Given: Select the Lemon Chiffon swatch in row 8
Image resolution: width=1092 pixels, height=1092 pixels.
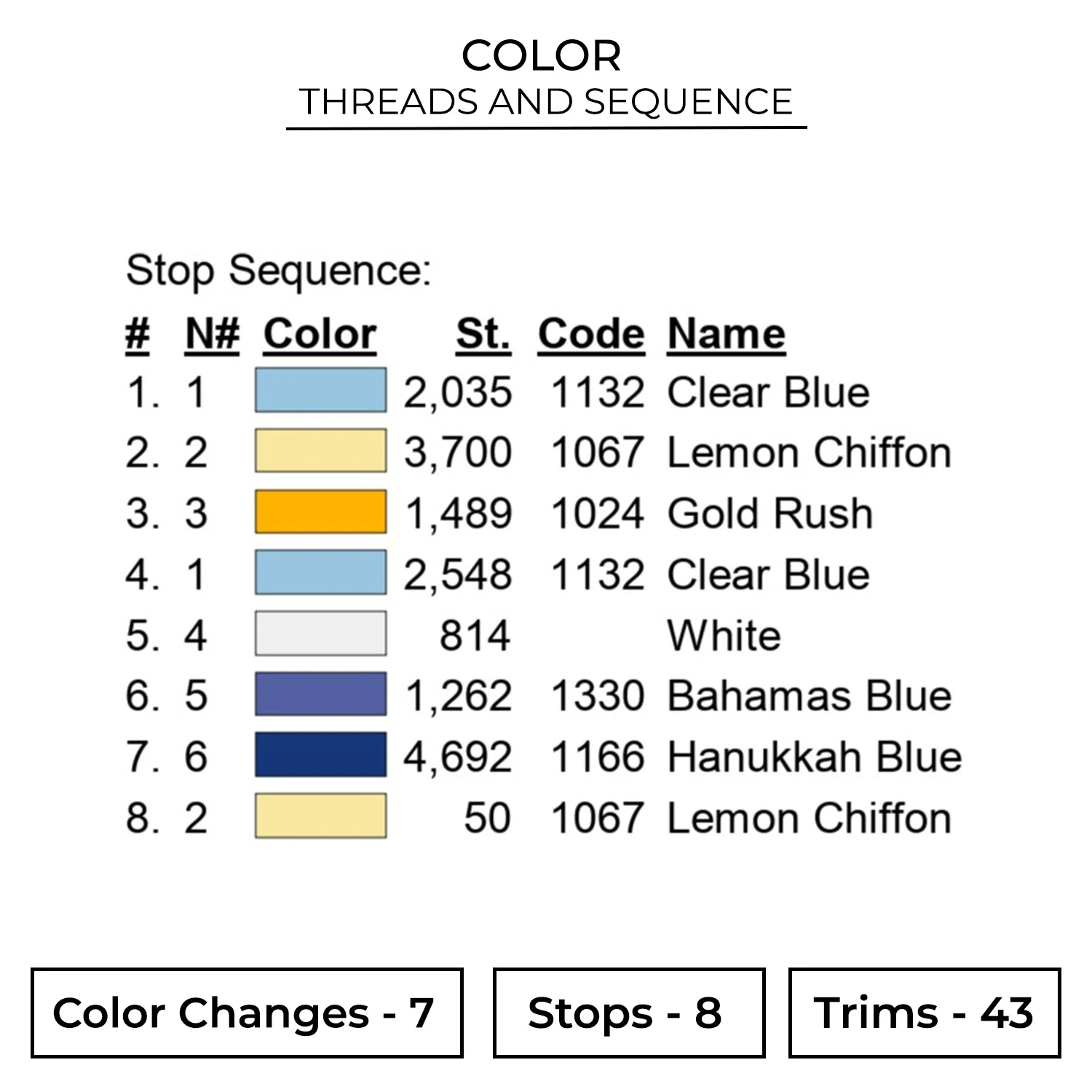Looking at the screenshot, I should coord(320,816).
